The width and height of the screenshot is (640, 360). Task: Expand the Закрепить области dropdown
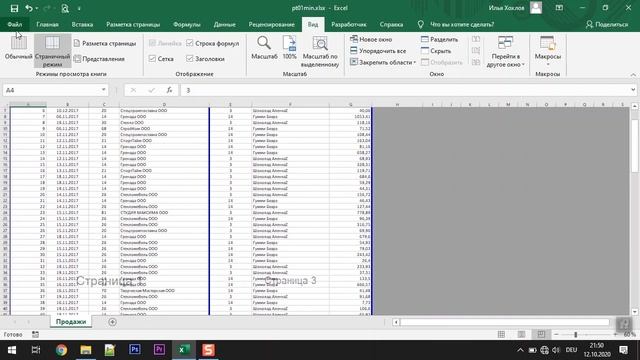415,62
